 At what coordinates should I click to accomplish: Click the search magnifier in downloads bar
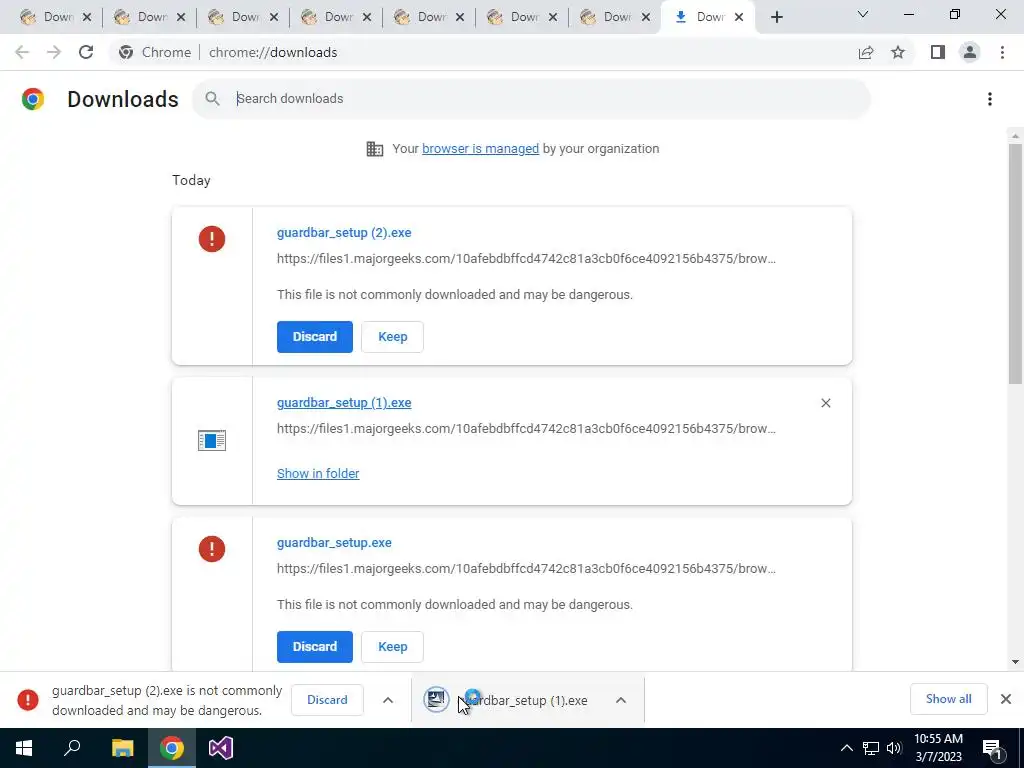[x=212, y=99]
